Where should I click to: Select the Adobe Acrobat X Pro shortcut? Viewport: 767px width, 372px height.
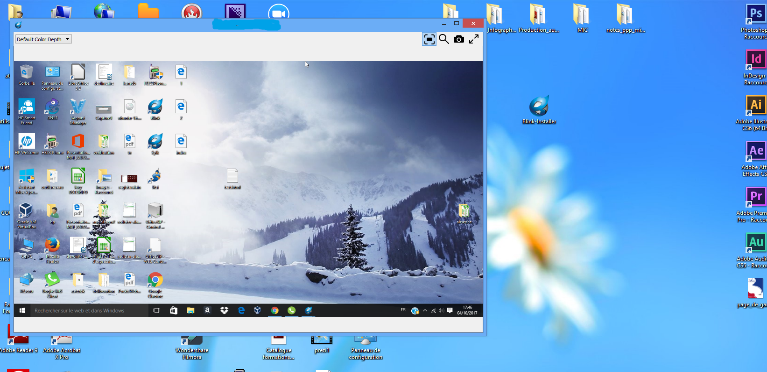pos(62,347)
